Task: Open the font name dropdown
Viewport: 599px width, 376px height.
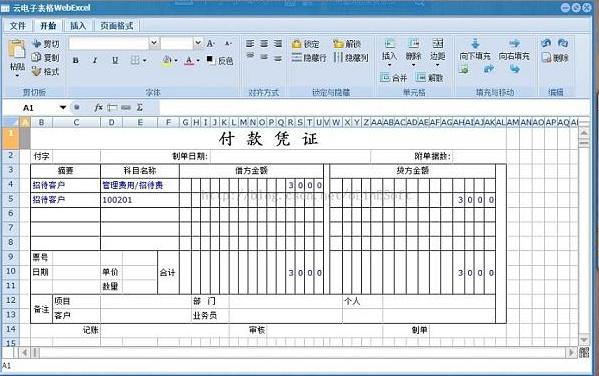Action: tap(154, 43)
